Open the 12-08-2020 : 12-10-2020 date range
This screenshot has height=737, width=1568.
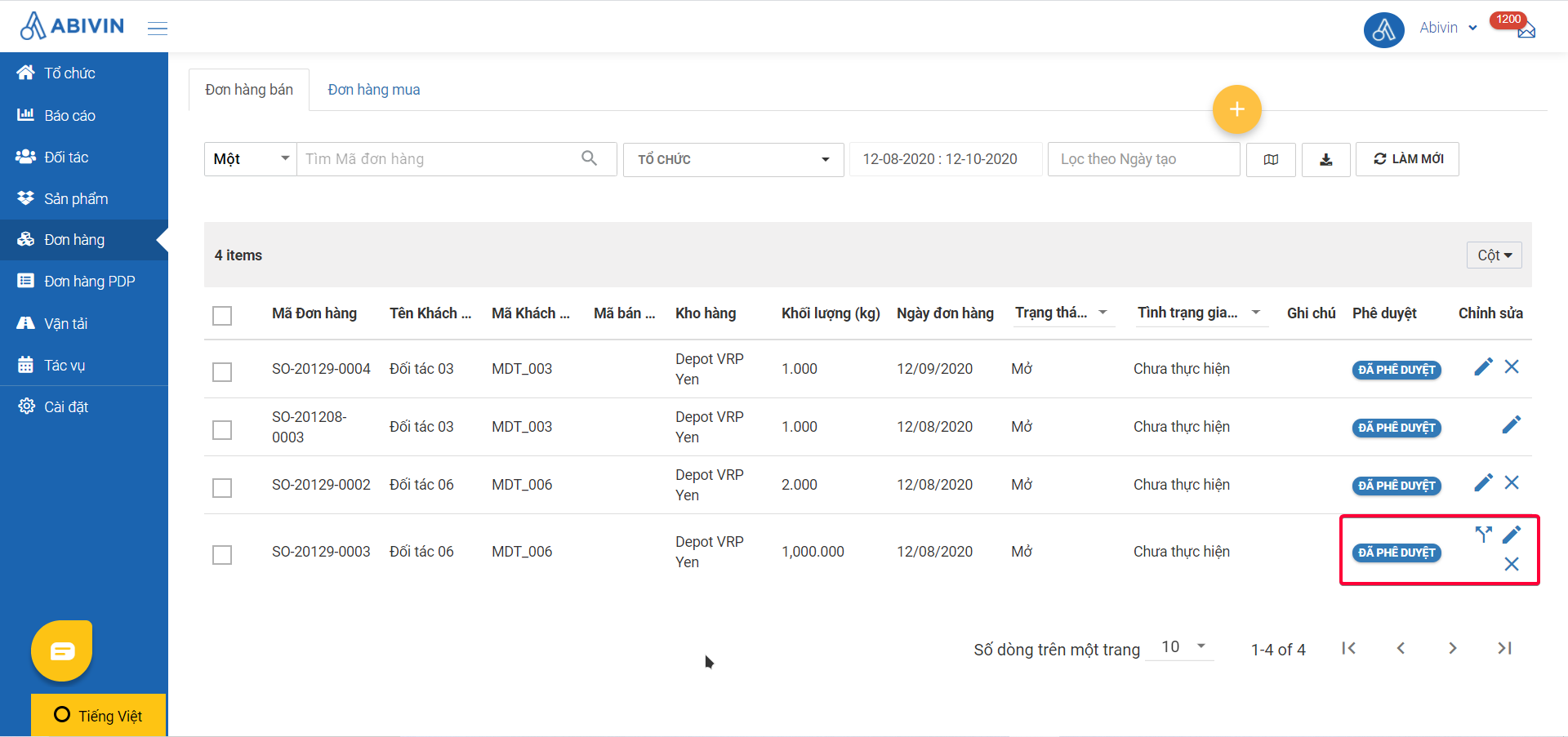coord(946,159)
